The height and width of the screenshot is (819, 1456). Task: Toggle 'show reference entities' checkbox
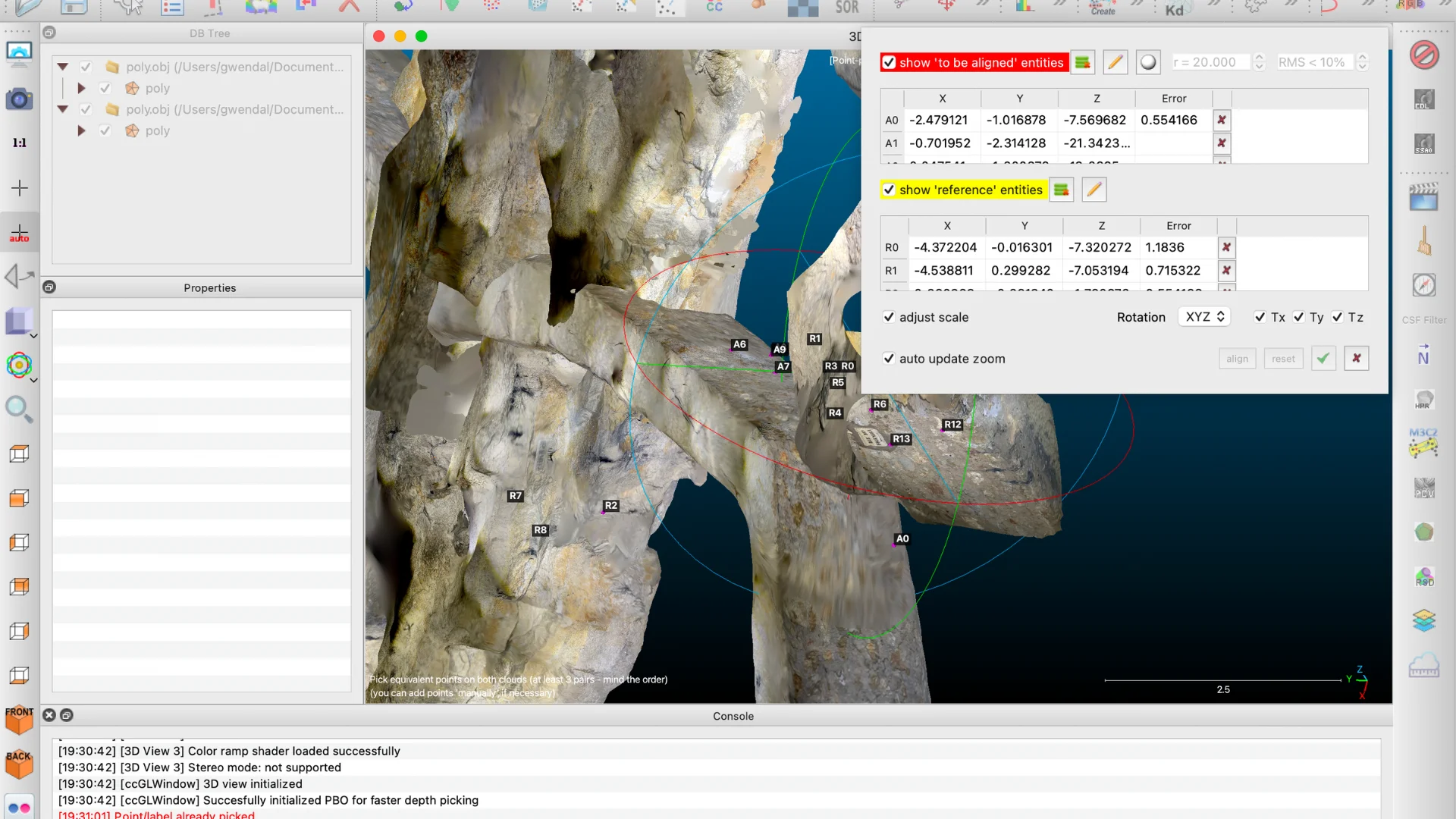pyautogui.click(x=888, y=189)
